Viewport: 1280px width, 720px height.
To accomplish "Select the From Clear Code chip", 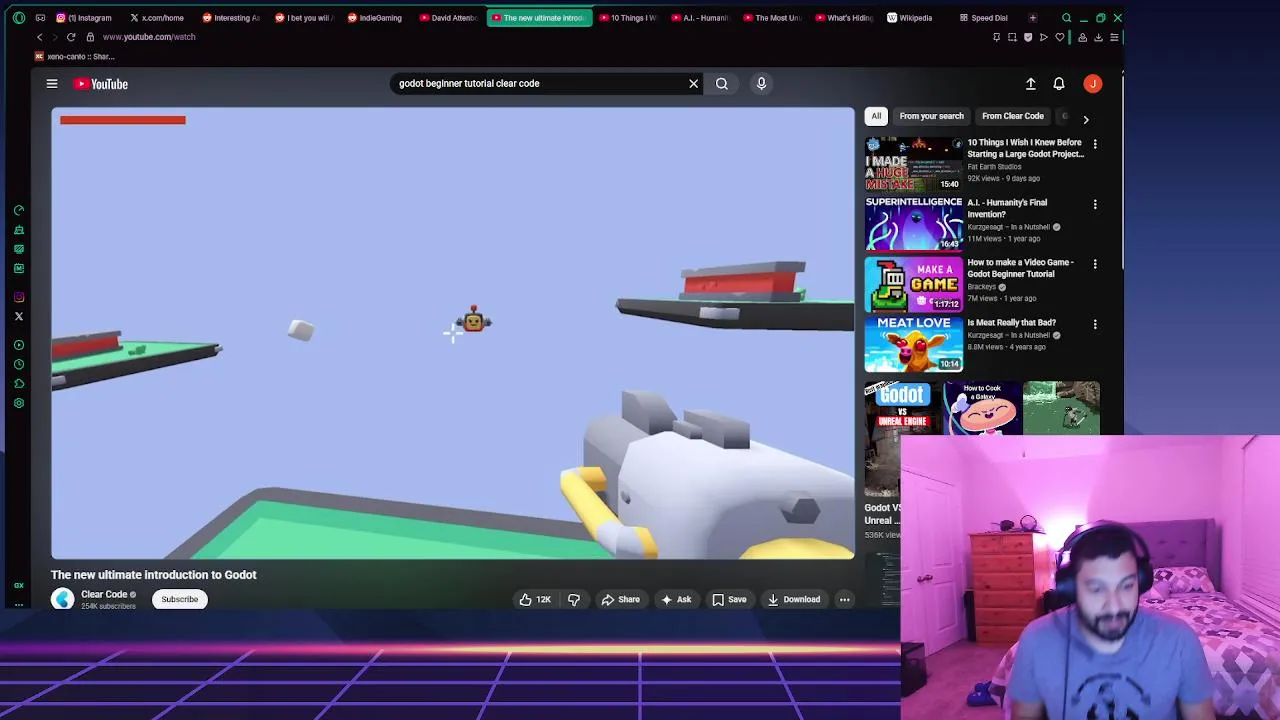I will click(x=1013, y=116).
